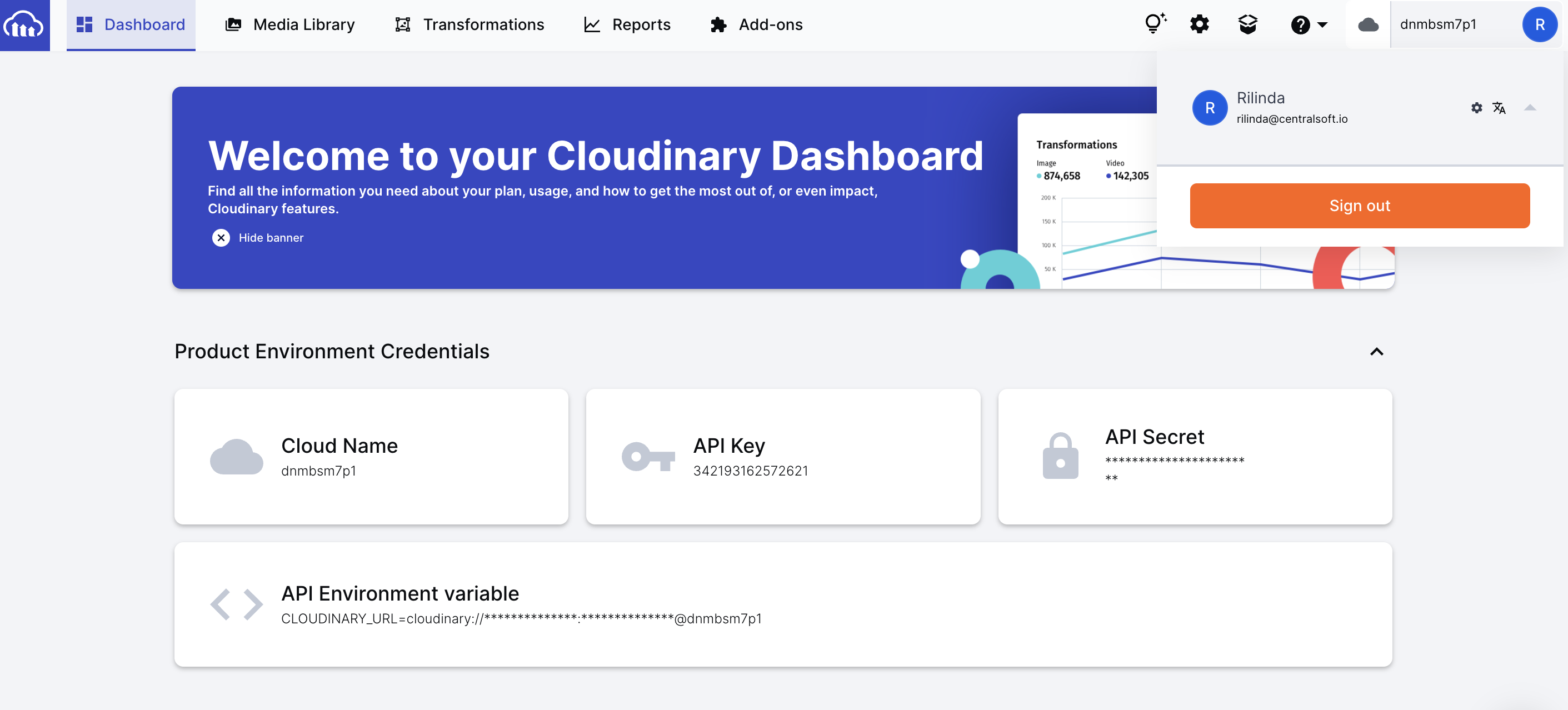Click the API Secret card title
1568x710 pixels.
1155,437
